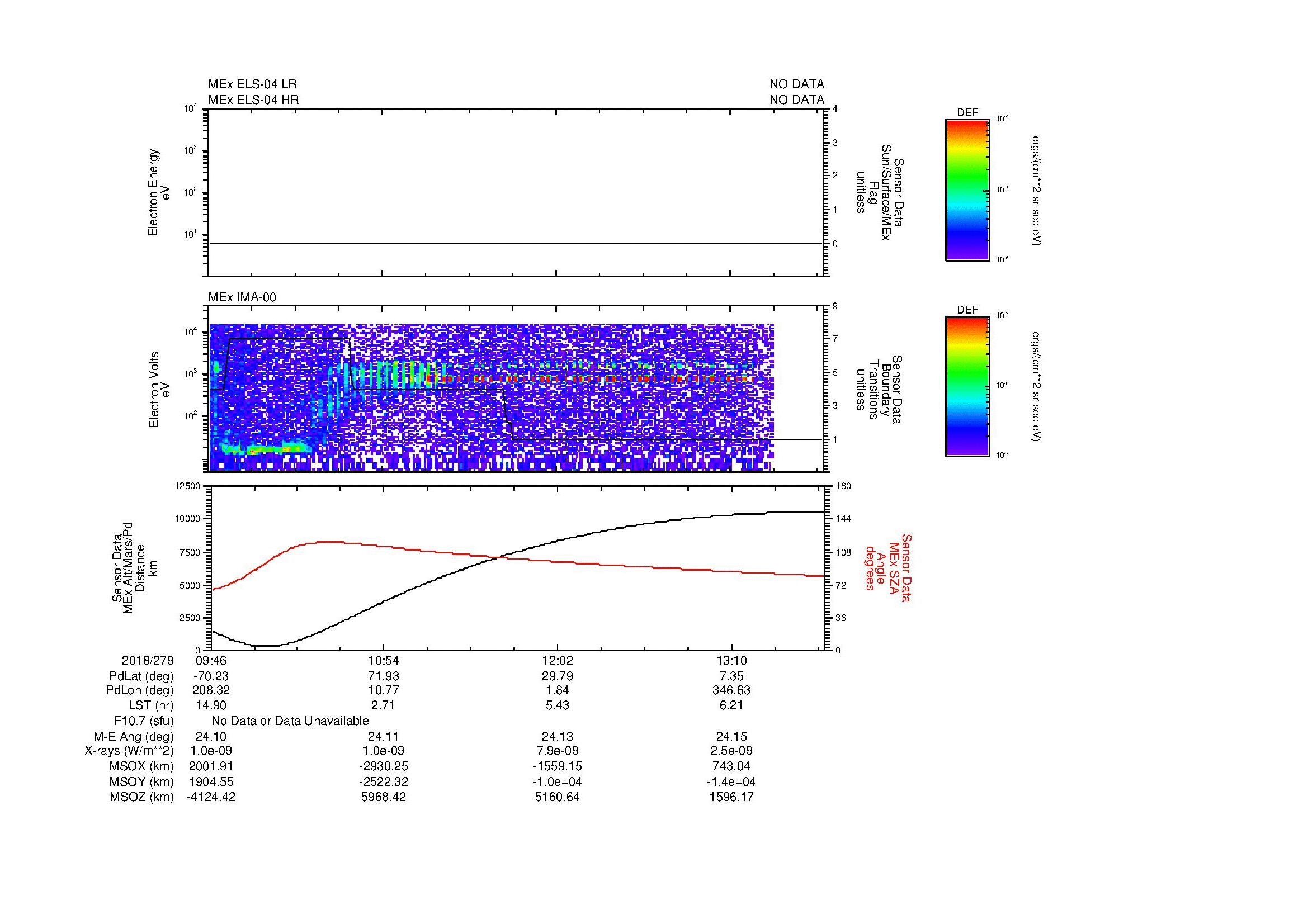The image size is (1308, 924).
Task: Select the 'MEx IMA-00' spectrogram title
Action: (x=242, y=297)
